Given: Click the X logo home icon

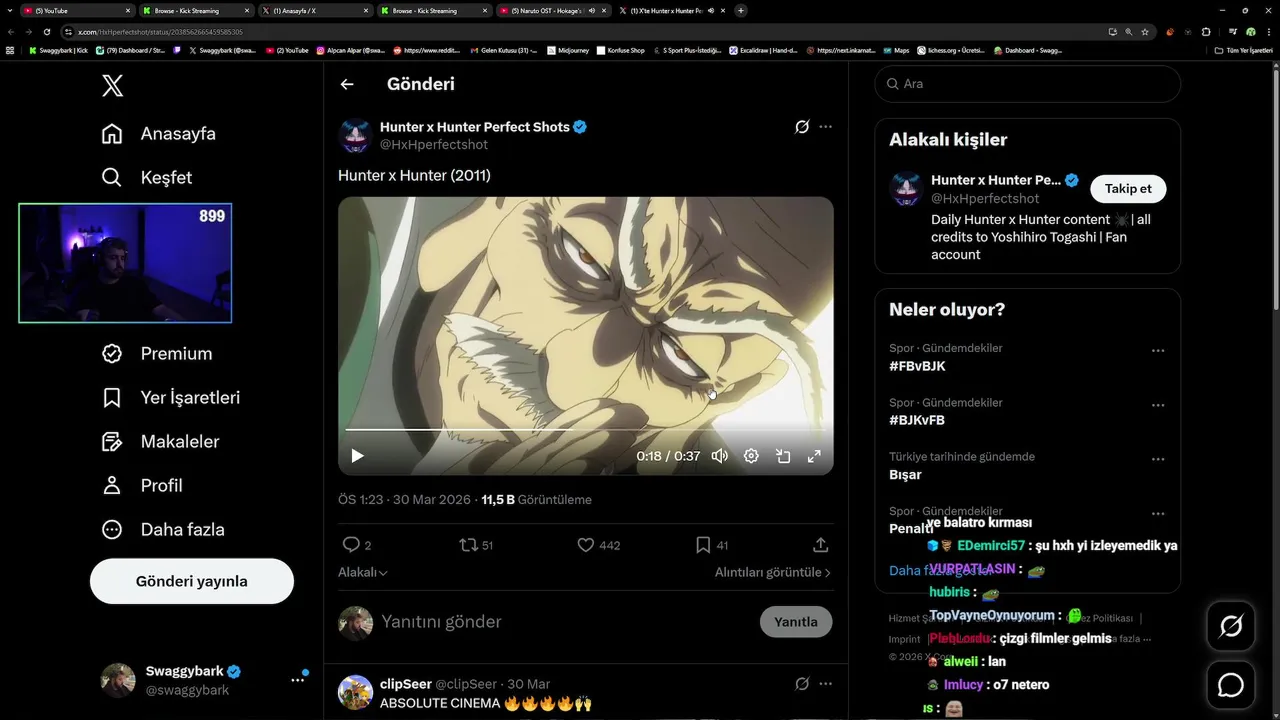Looking at the screenshot, I should tap(113, 85).
